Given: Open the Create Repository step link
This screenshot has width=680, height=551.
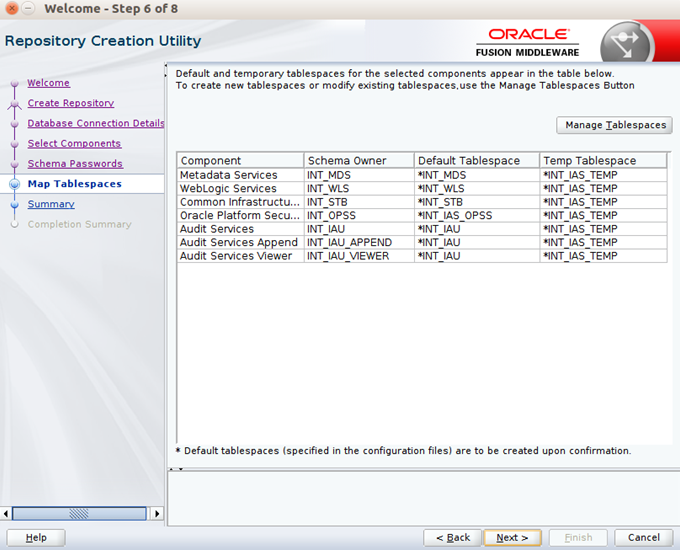Looking at the screenshot, I should click(71, 103).
